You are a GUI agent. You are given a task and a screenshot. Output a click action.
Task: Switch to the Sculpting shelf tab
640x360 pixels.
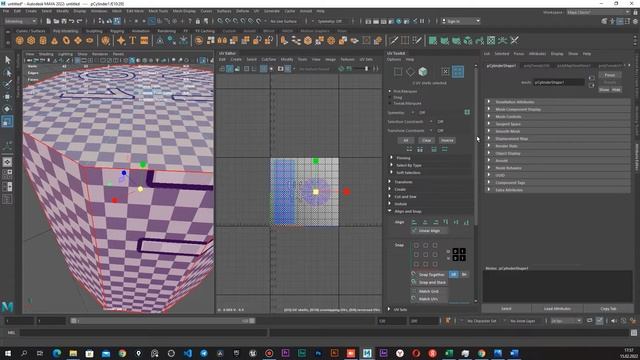[94, 31]
